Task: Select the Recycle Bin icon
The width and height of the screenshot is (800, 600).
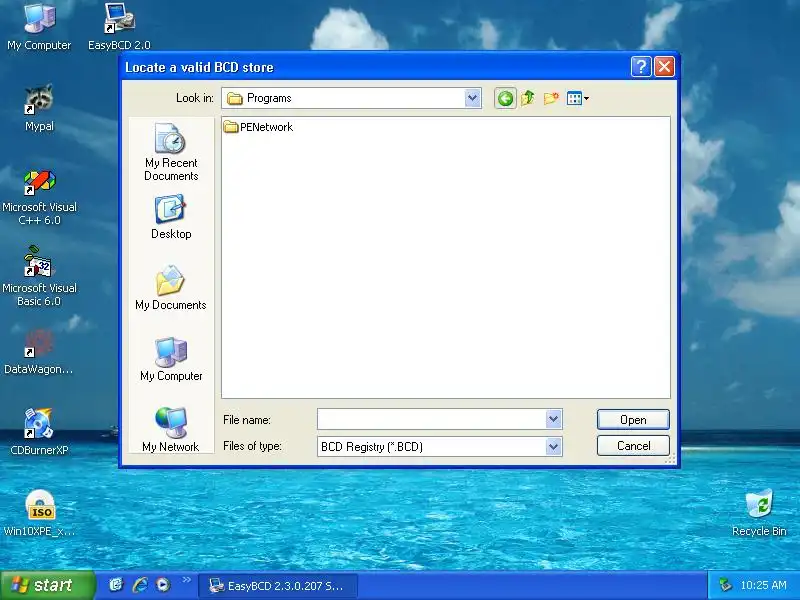Action: tap(759, 512)
